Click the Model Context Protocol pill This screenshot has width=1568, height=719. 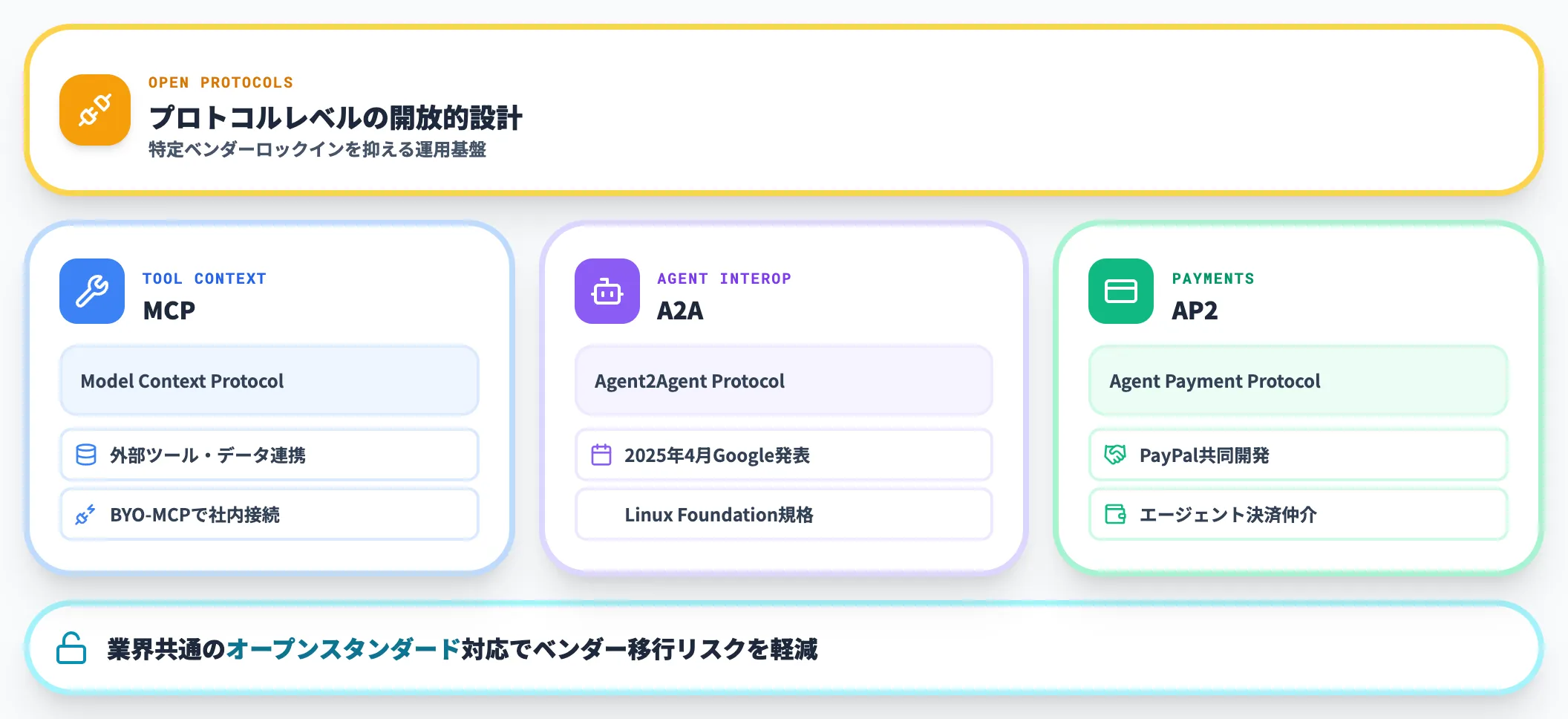(269, 380)
